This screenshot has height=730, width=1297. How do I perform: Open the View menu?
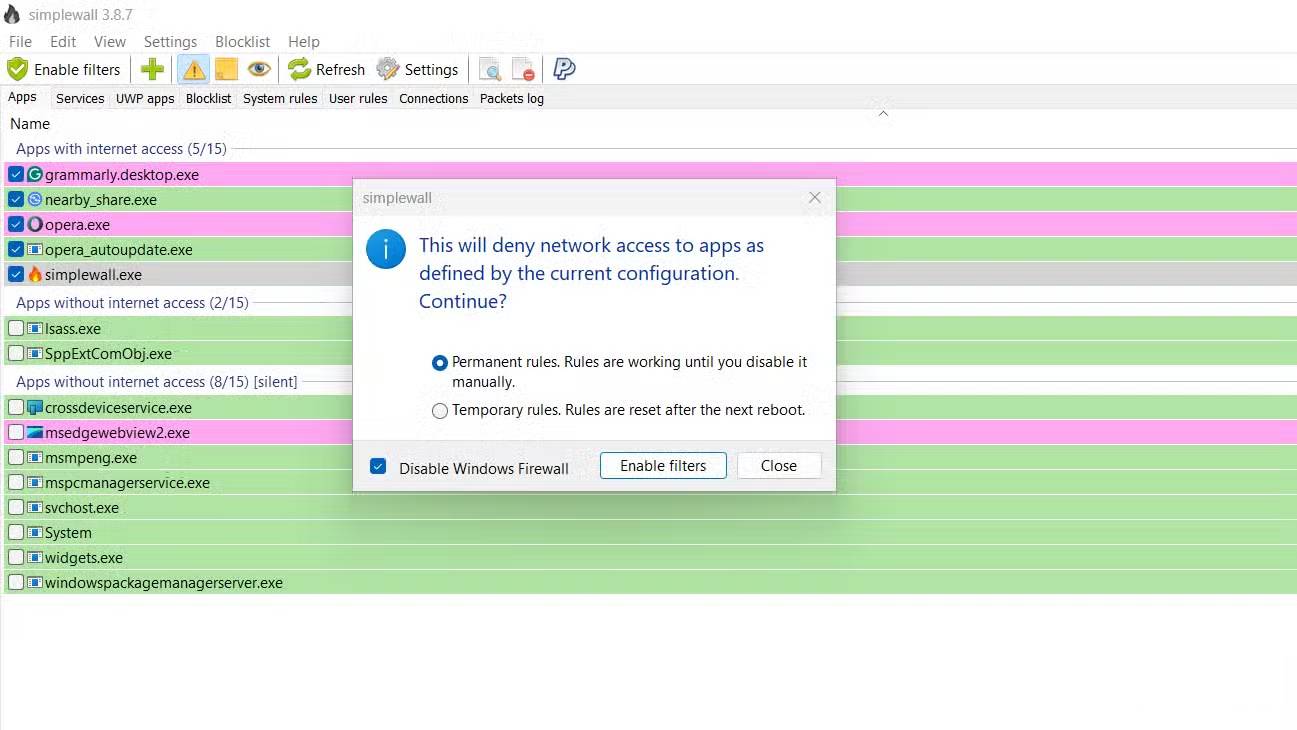pyautogui.click(x=110, y=41)
